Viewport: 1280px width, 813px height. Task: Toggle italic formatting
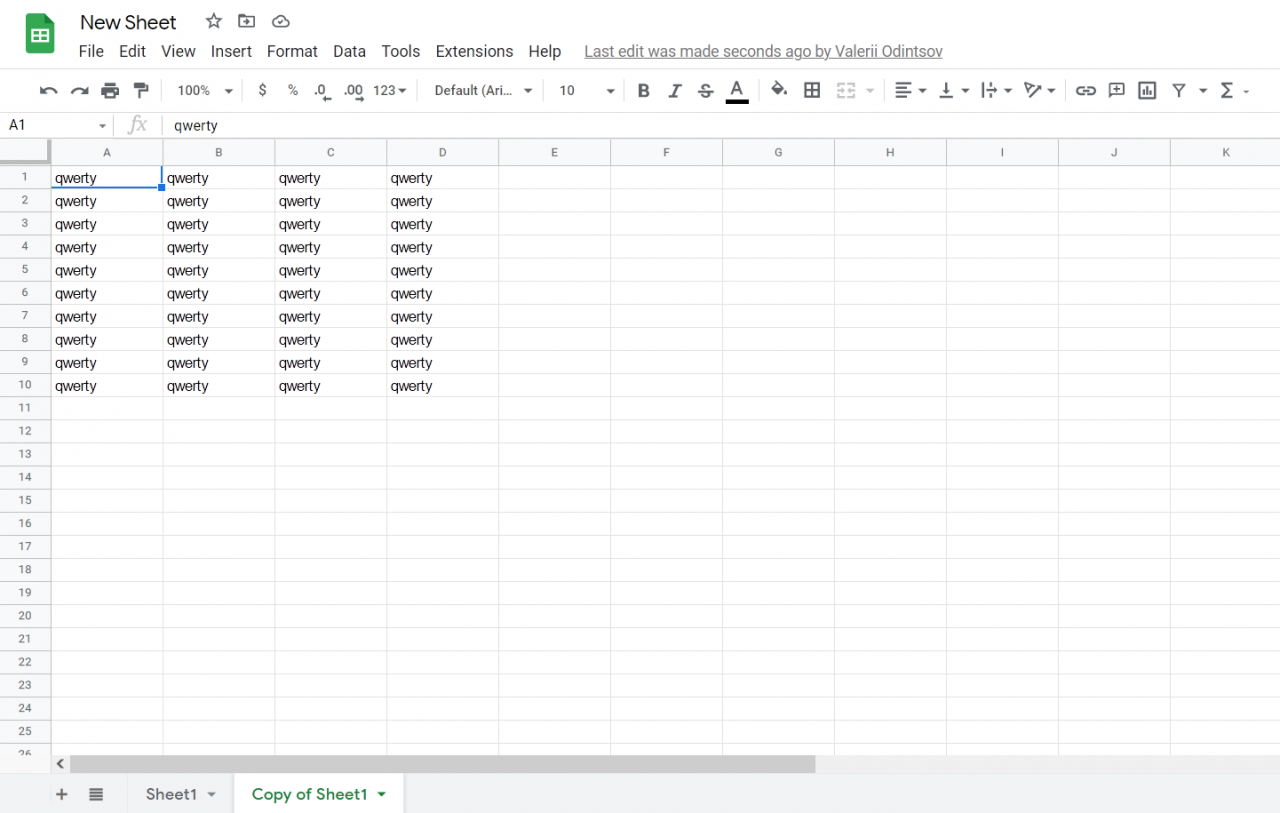click(x=674, y=90)
